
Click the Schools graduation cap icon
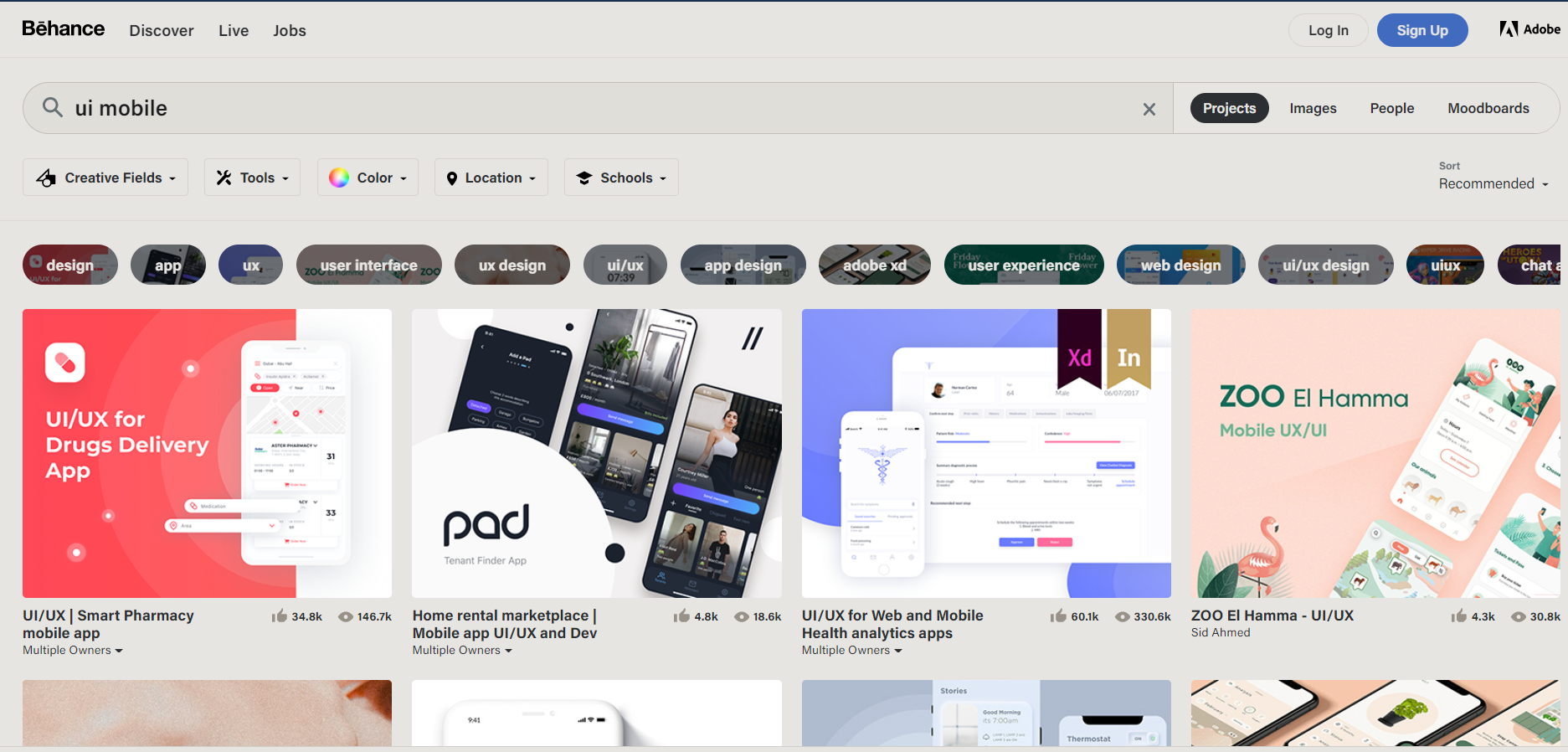pyautogui.click(x=584, y=178)
